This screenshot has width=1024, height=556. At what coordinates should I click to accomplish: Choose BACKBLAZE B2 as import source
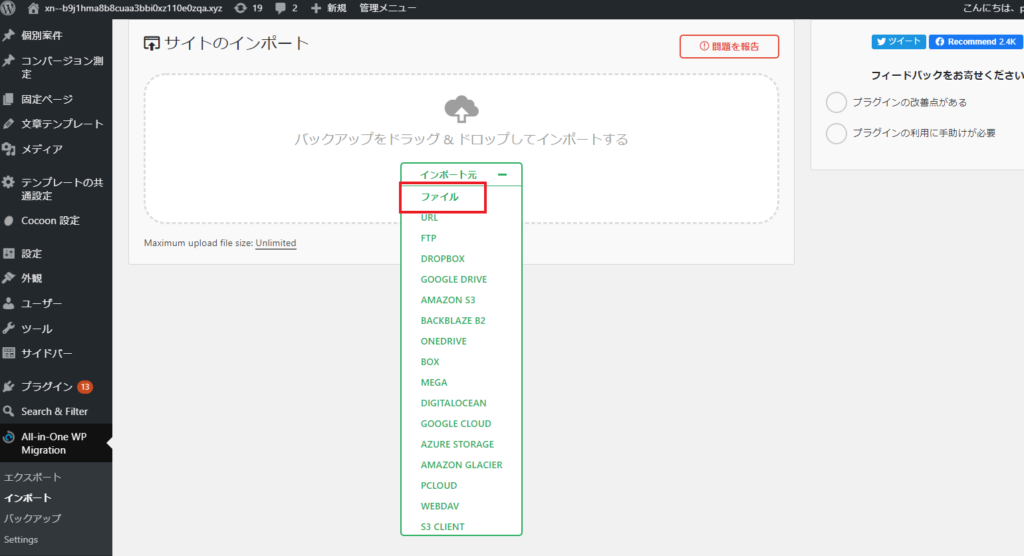tap(453, 321)
